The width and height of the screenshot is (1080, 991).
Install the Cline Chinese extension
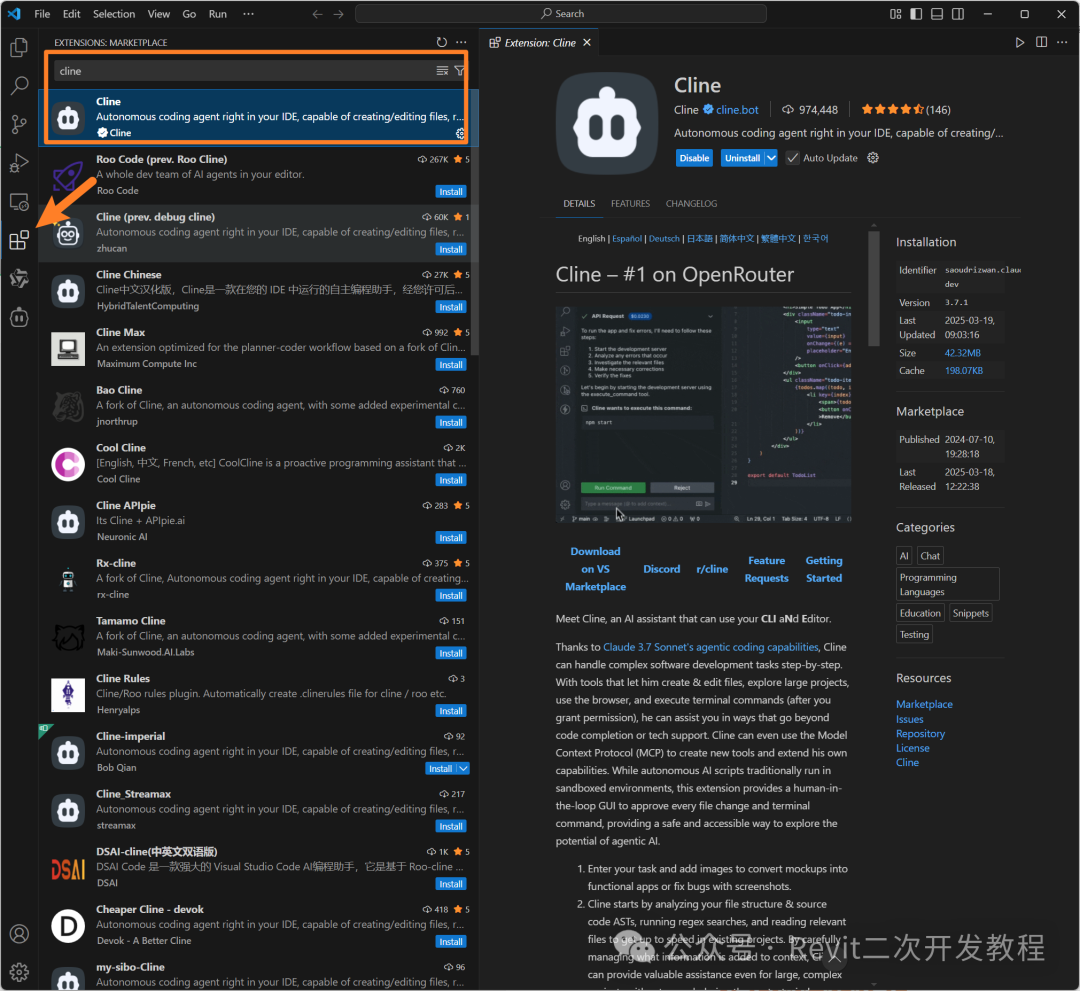coord(451,307)
